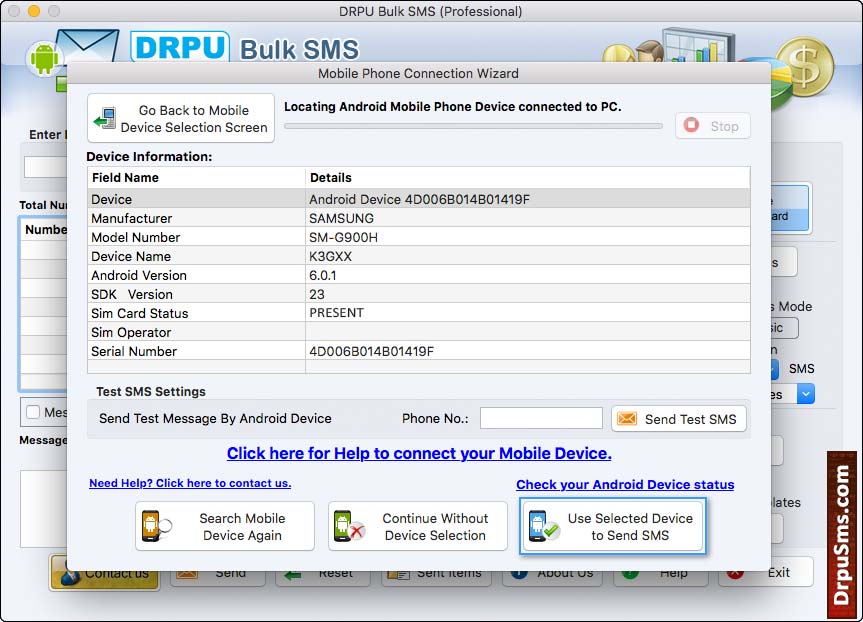Click the red stop icon
The height and width of the screenshot is (622, 863).
(691, 125)
